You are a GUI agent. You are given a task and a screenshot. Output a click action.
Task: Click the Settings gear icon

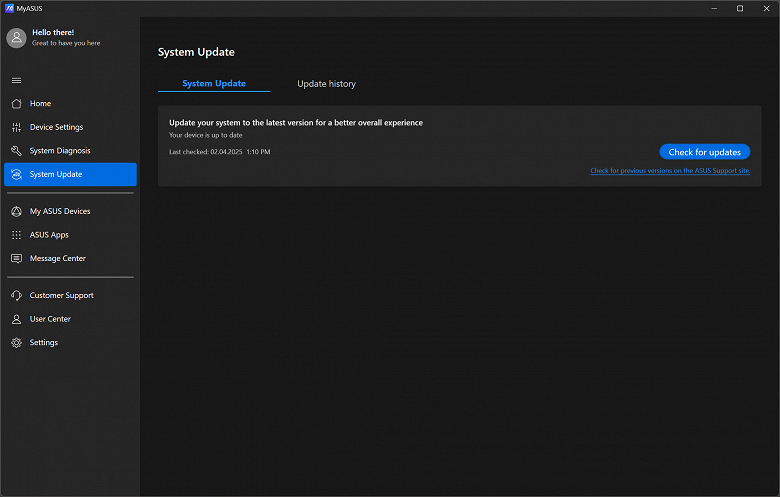pyautogui.click(x=16, y=343)
